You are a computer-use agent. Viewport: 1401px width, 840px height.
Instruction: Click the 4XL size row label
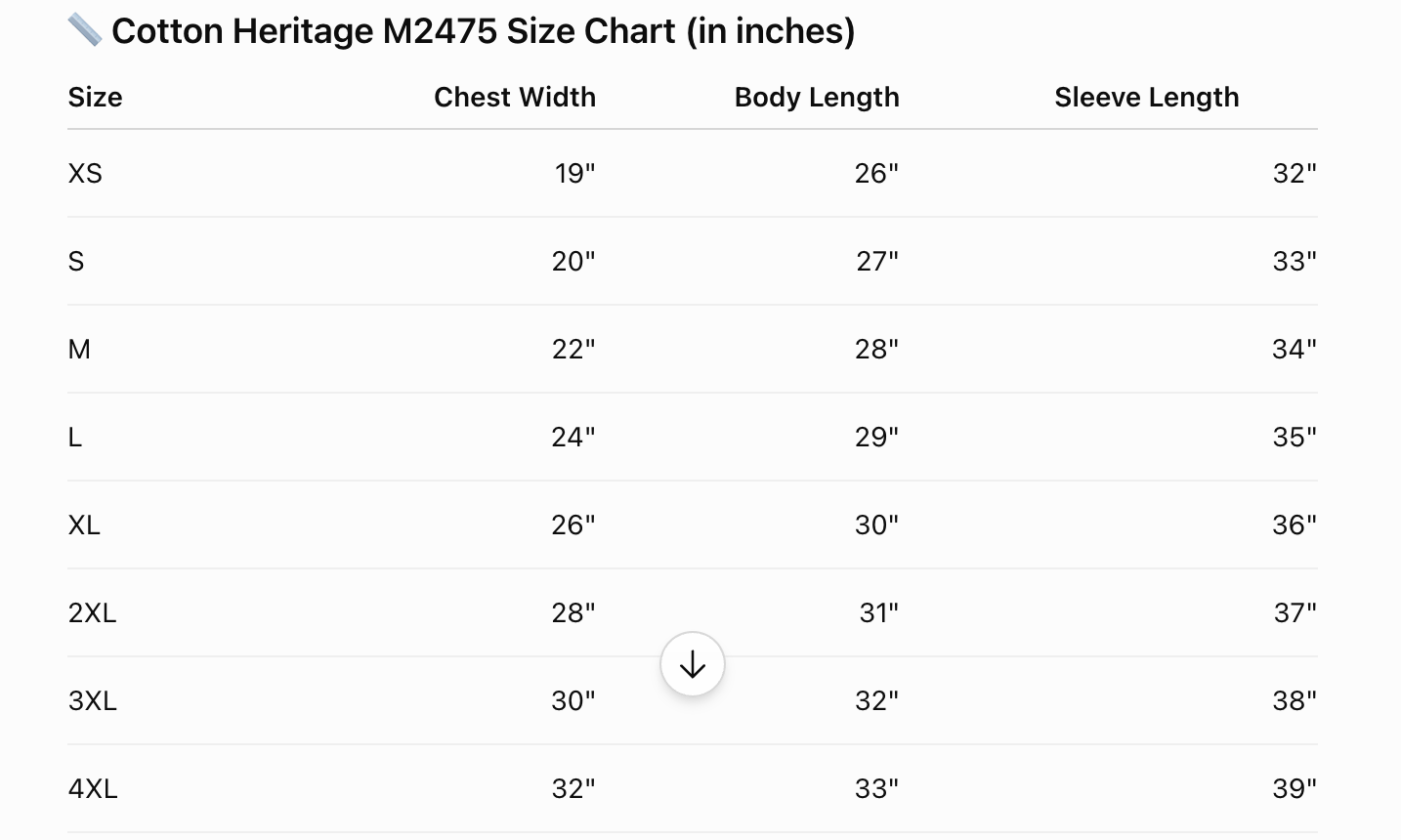tap(93, 789)
